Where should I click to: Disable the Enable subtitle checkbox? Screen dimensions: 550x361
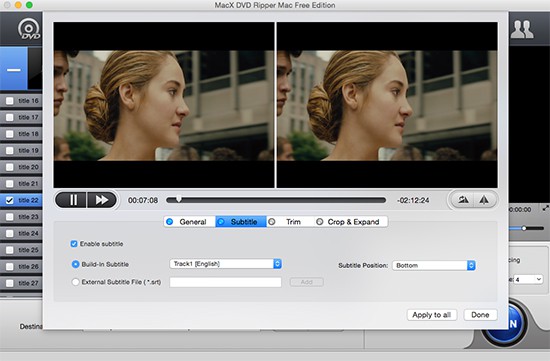click(74, 244)
